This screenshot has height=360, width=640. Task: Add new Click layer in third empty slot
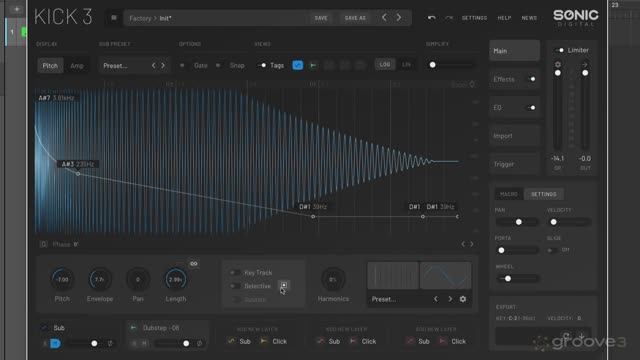(453, 341)
